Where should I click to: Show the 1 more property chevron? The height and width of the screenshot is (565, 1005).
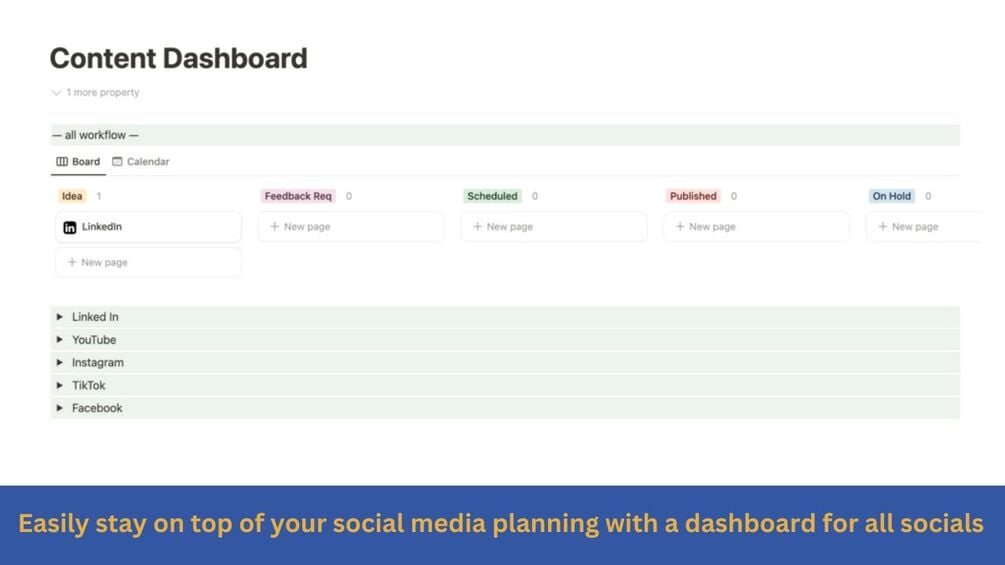coord(56,93)
